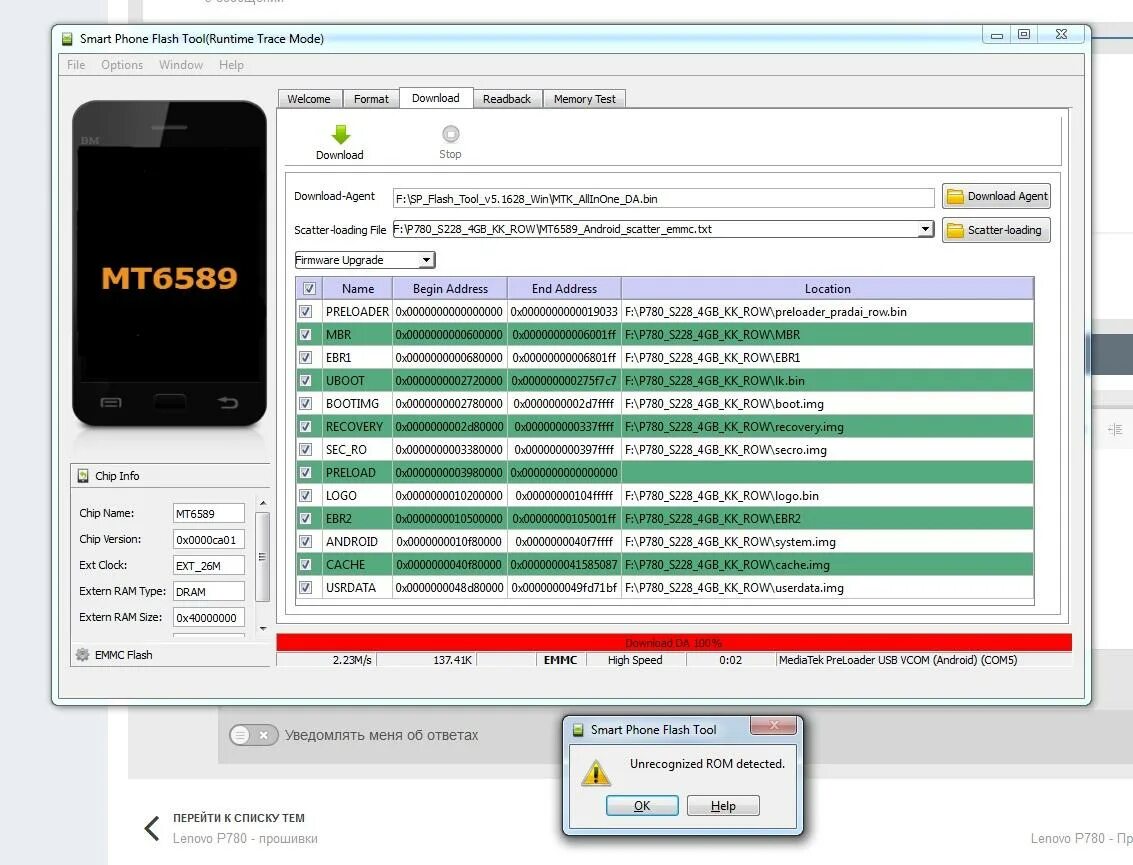The width and height of the screenshot is (1133, 865).
Task: Click the Download-Agent path field
Action: tap(663, 199)
